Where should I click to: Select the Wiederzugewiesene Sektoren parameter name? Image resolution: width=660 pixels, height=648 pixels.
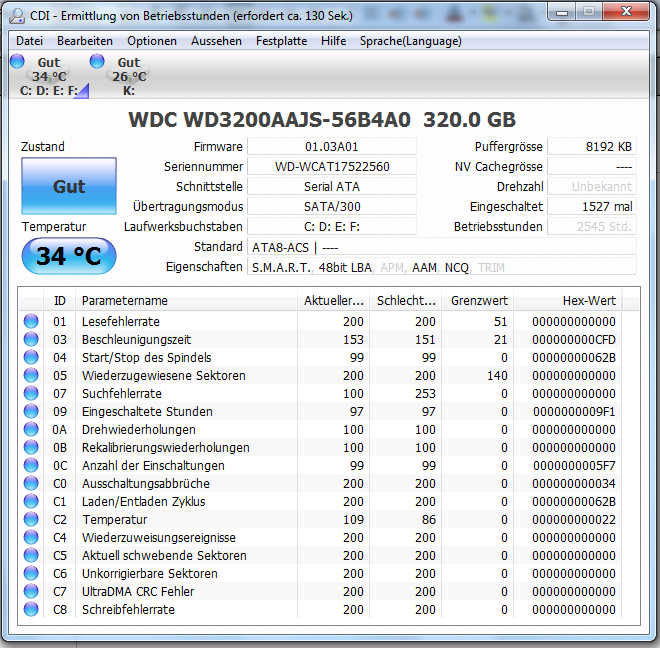point(164,376)
